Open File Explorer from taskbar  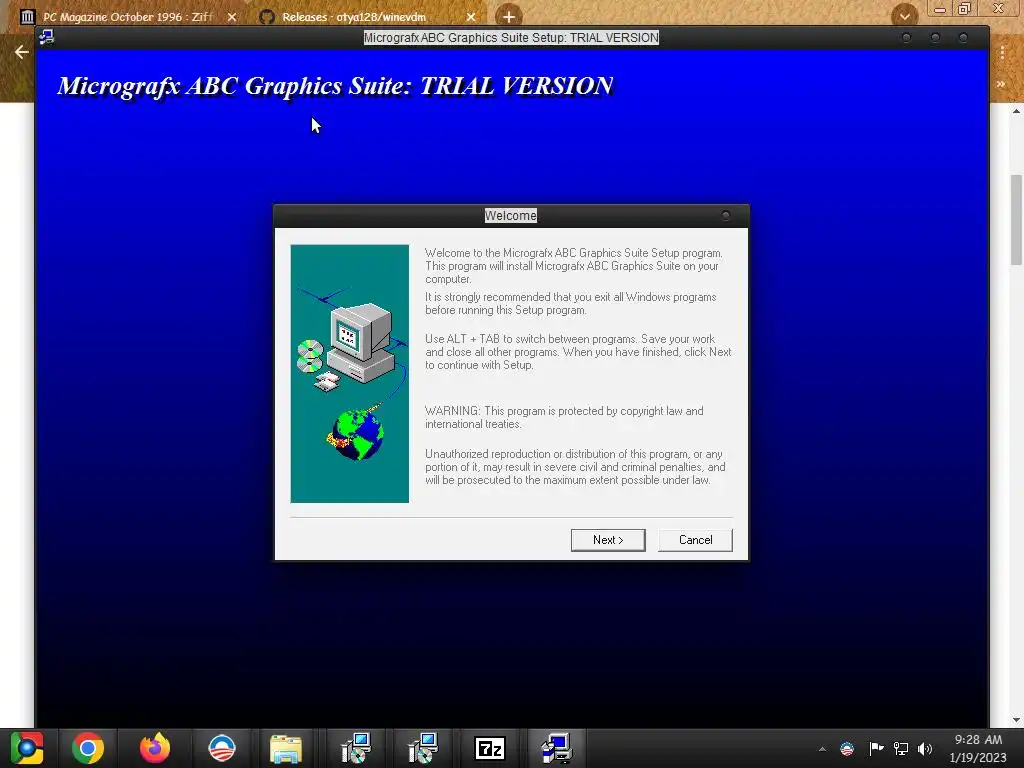(286, 748)
